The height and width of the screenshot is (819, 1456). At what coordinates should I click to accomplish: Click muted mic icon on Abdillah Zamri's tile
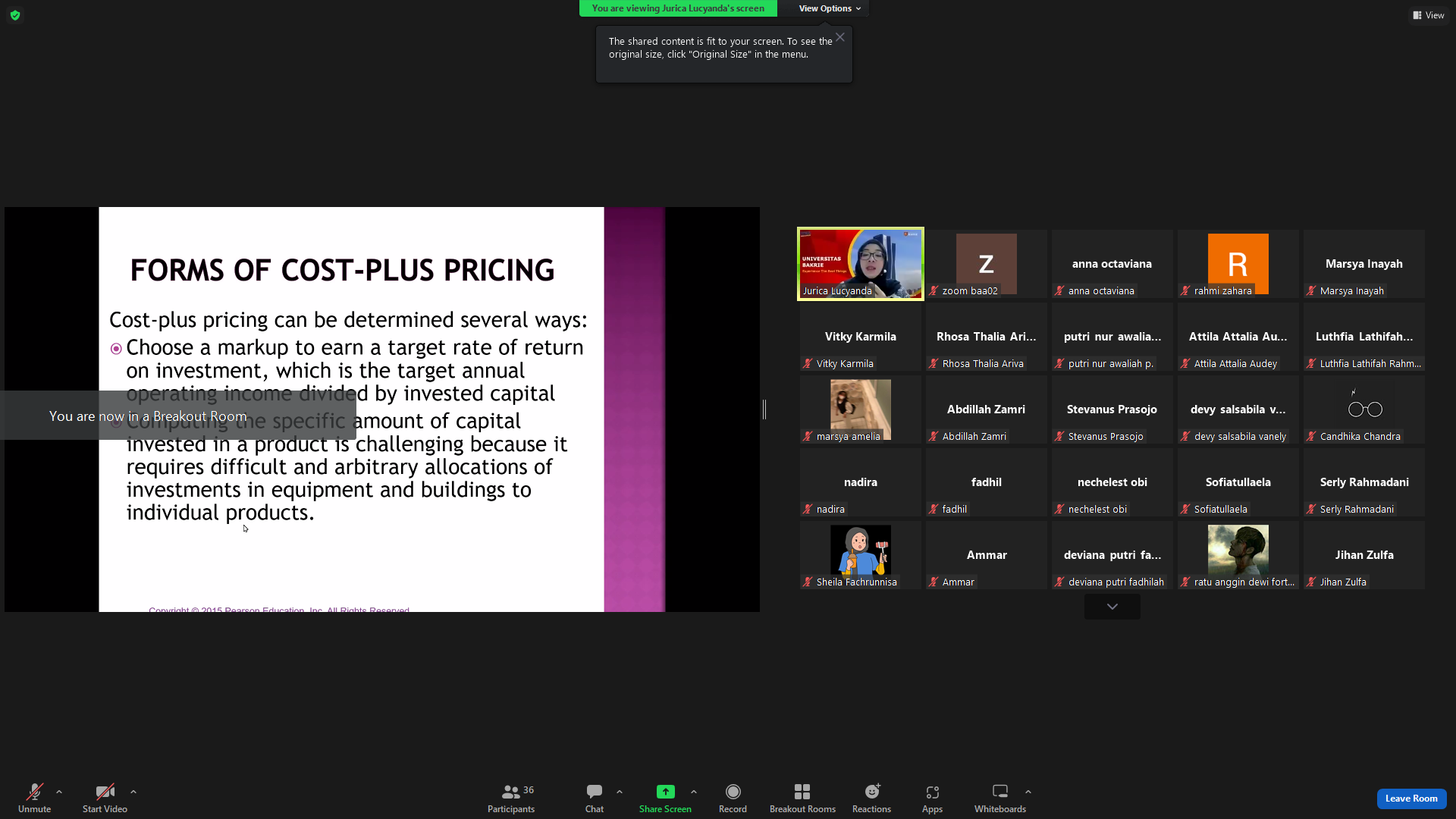tap(934, 437)
